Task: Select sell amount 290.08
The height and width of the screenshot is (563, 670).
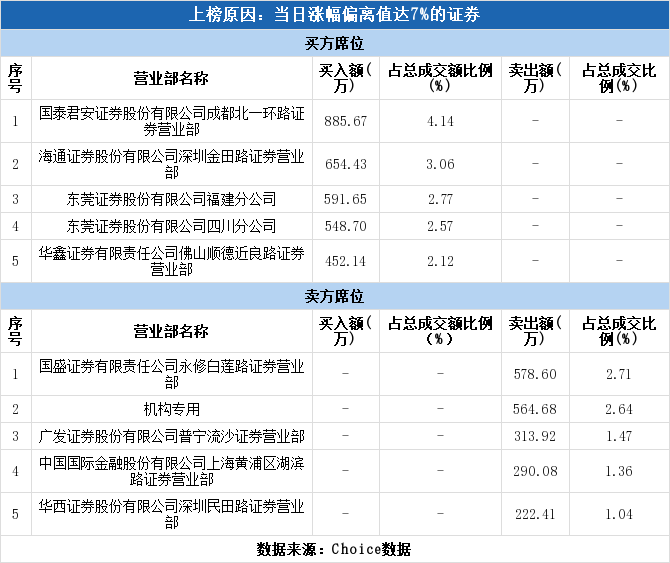Action: 535,471
